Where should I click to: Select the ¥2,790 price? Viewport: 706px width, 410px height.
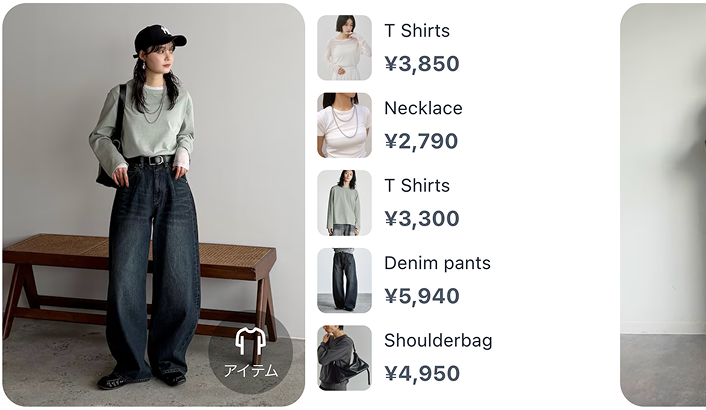(421, 141)
